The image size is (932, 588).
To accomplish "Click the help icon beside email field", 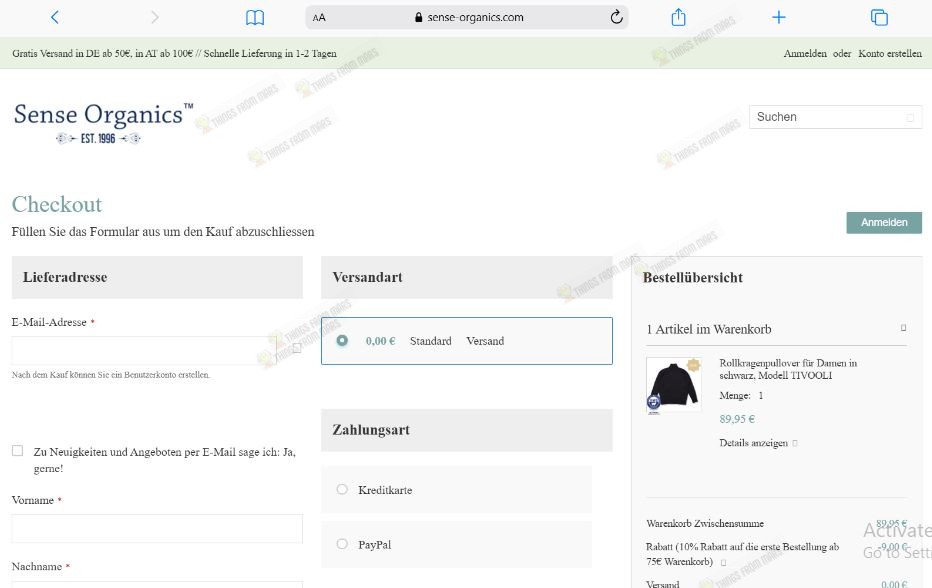I will [x=297, y=348].
